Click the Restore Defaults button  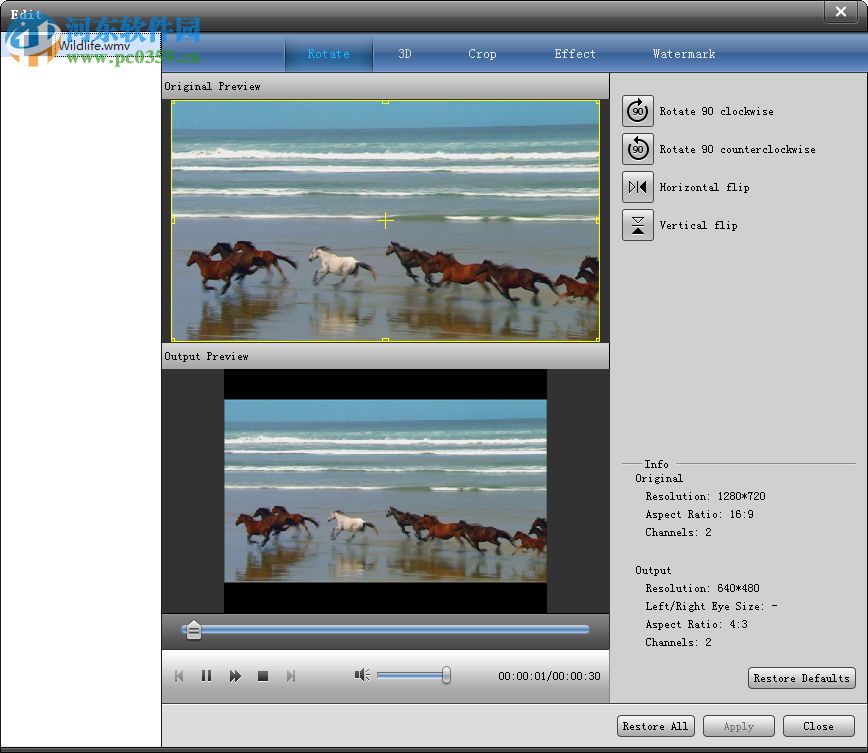tap(801, 678)
